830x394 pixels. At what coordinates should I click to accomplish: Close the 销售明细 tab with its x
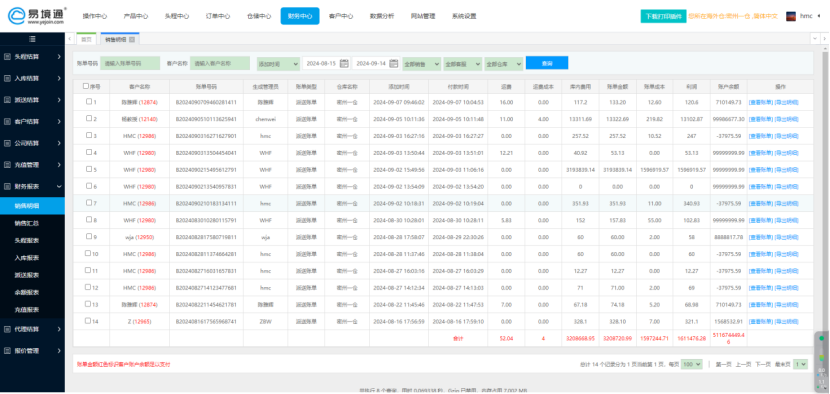click(132, 39)
